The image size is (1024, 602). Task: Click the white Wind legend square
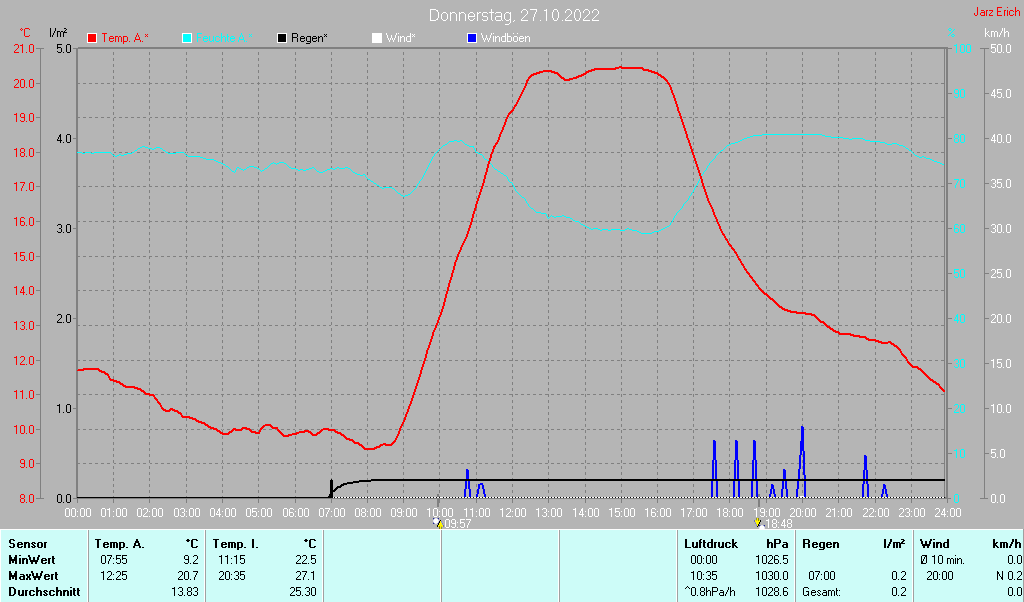377,38
